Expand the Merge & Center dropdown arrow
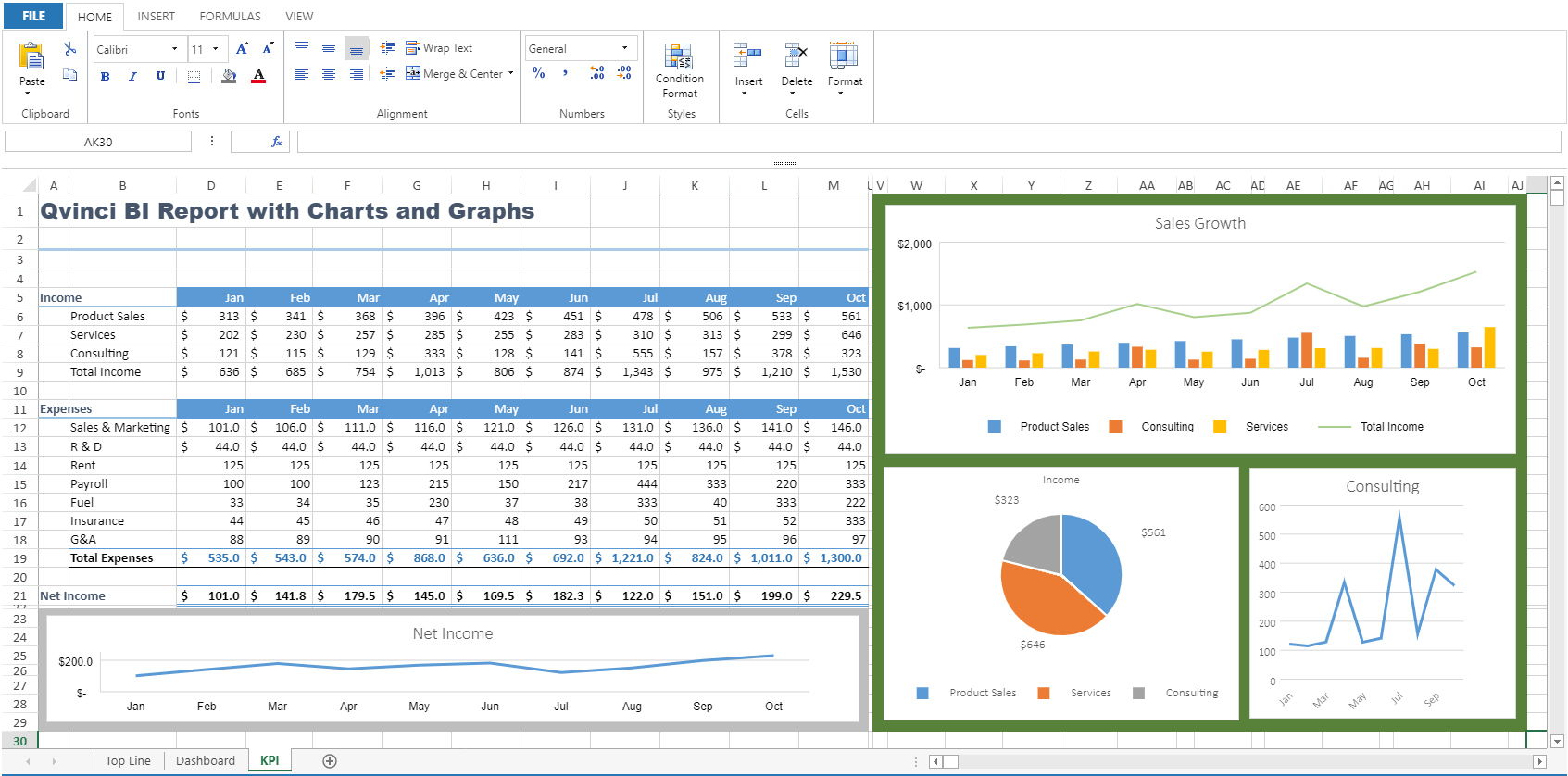 pyautogui.click(x=510, y=73)
